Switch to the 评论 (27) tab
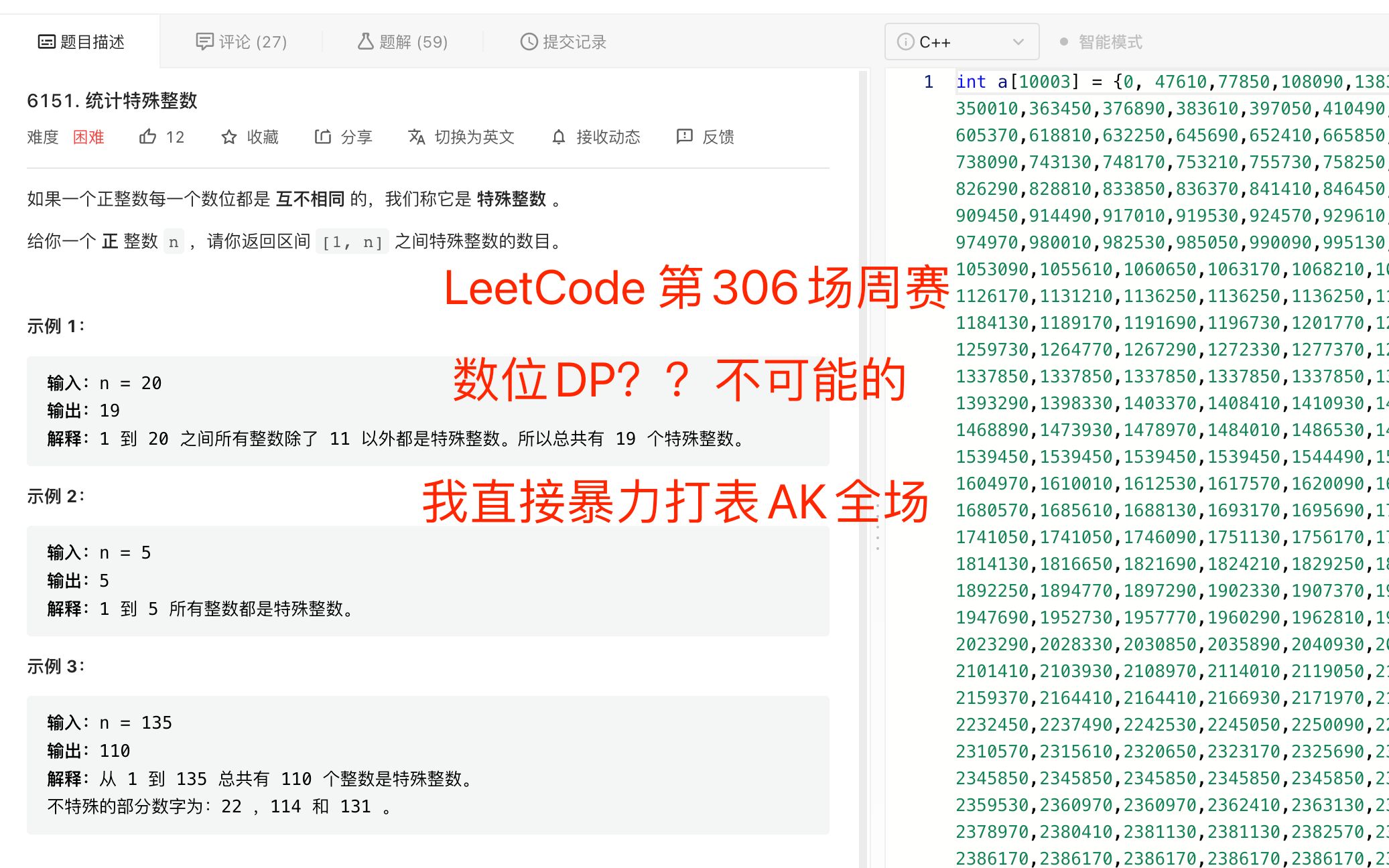Screen dimensions: 1389x868 point(241,42)
